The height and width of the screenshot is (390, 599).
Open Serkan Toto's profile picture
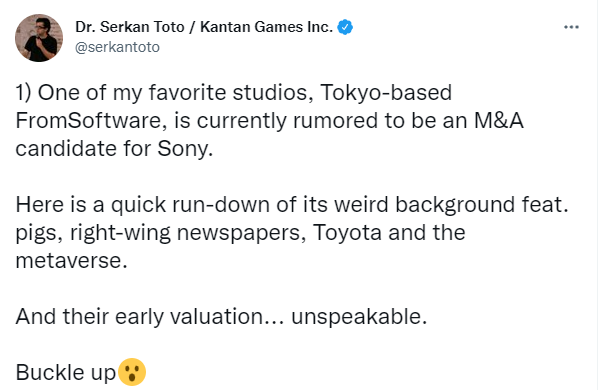point(39,38)
